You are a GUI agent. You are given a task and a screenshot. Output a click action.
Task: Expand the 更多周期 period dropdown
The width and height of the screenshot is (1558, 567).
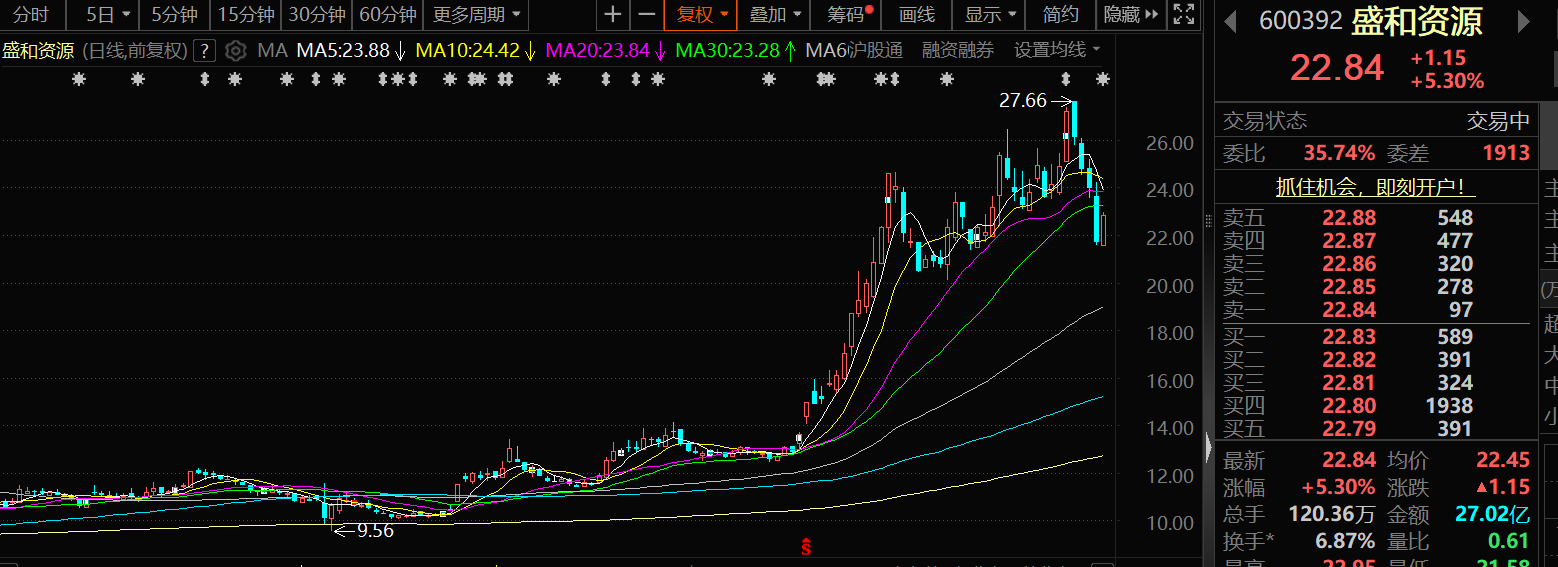pyautogui.click(x=476, y=15)
